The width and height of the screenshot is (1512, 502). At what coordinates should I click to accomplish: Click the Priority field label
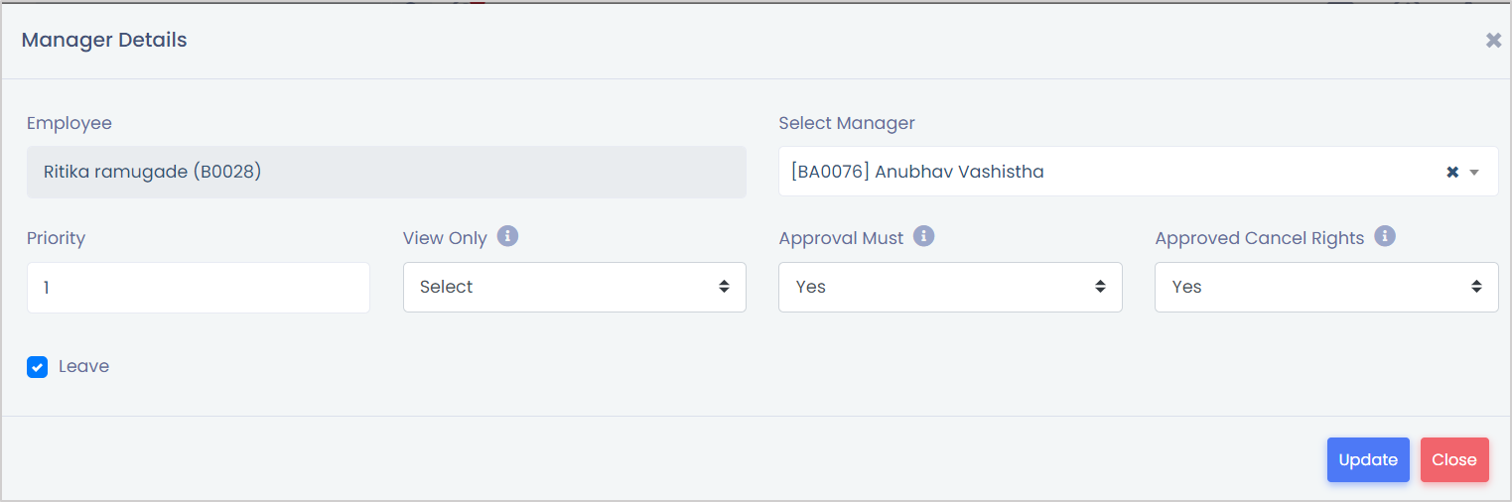56,238
